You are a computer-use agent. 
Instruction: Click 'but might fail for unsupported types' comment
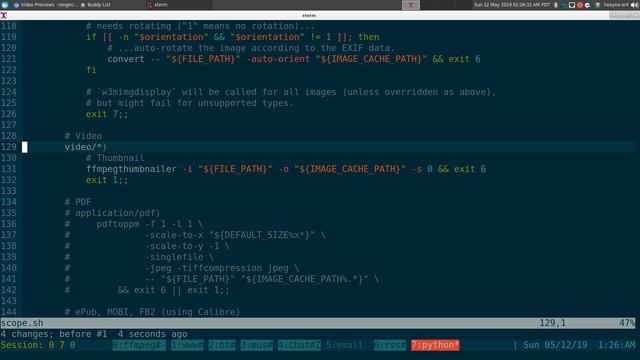click(x=189, y=103)
